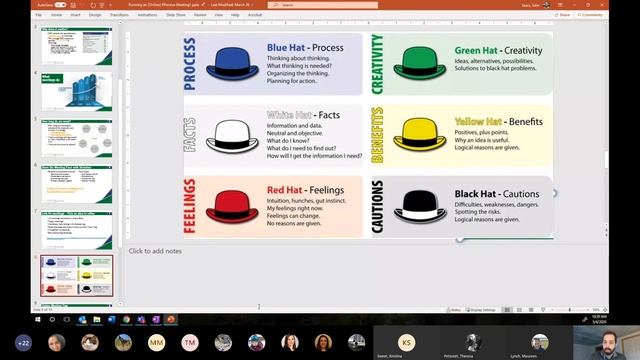Open the Slide Show ribbon tab
This screenshot has width=640, height=360.
[x=176, y=15]
